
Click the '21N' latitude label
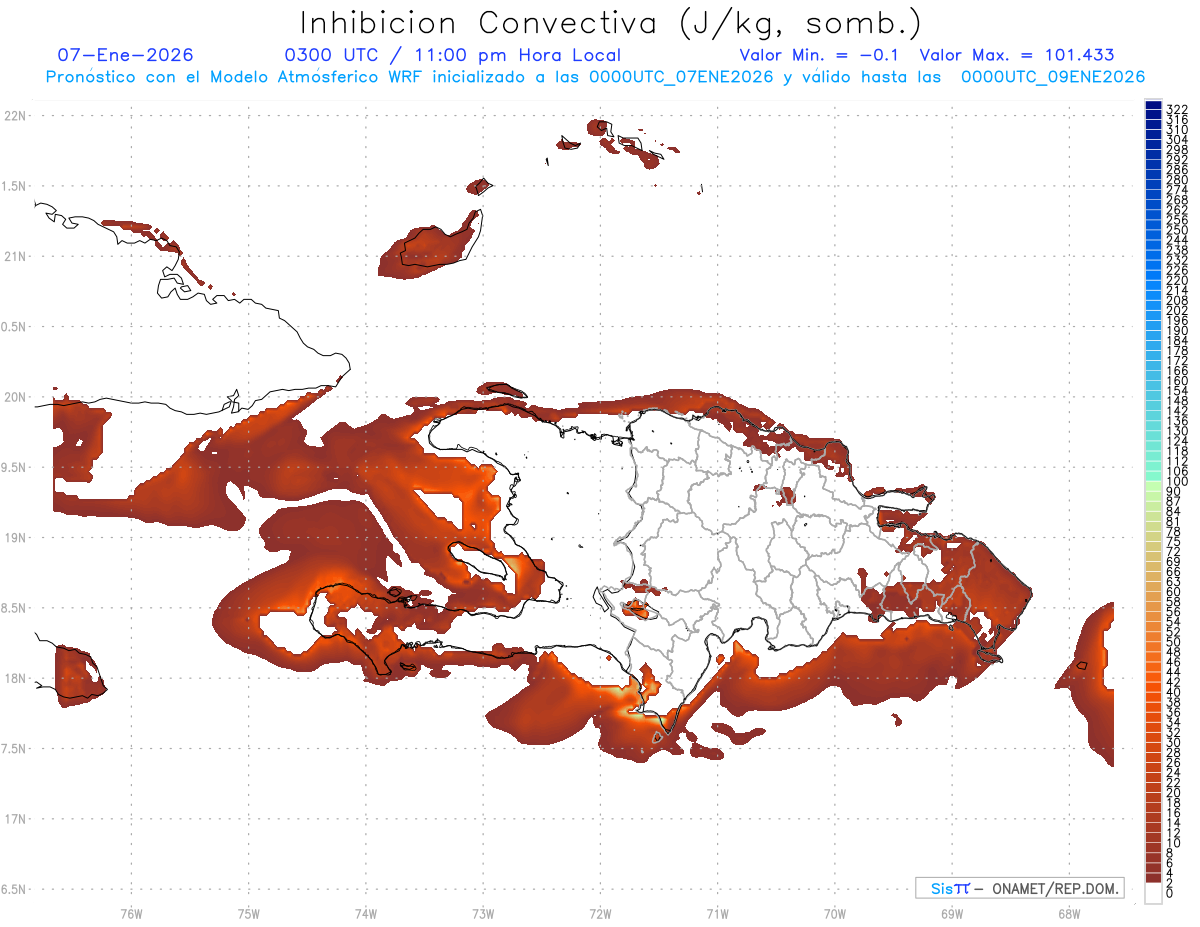click(x=15, y=256)
